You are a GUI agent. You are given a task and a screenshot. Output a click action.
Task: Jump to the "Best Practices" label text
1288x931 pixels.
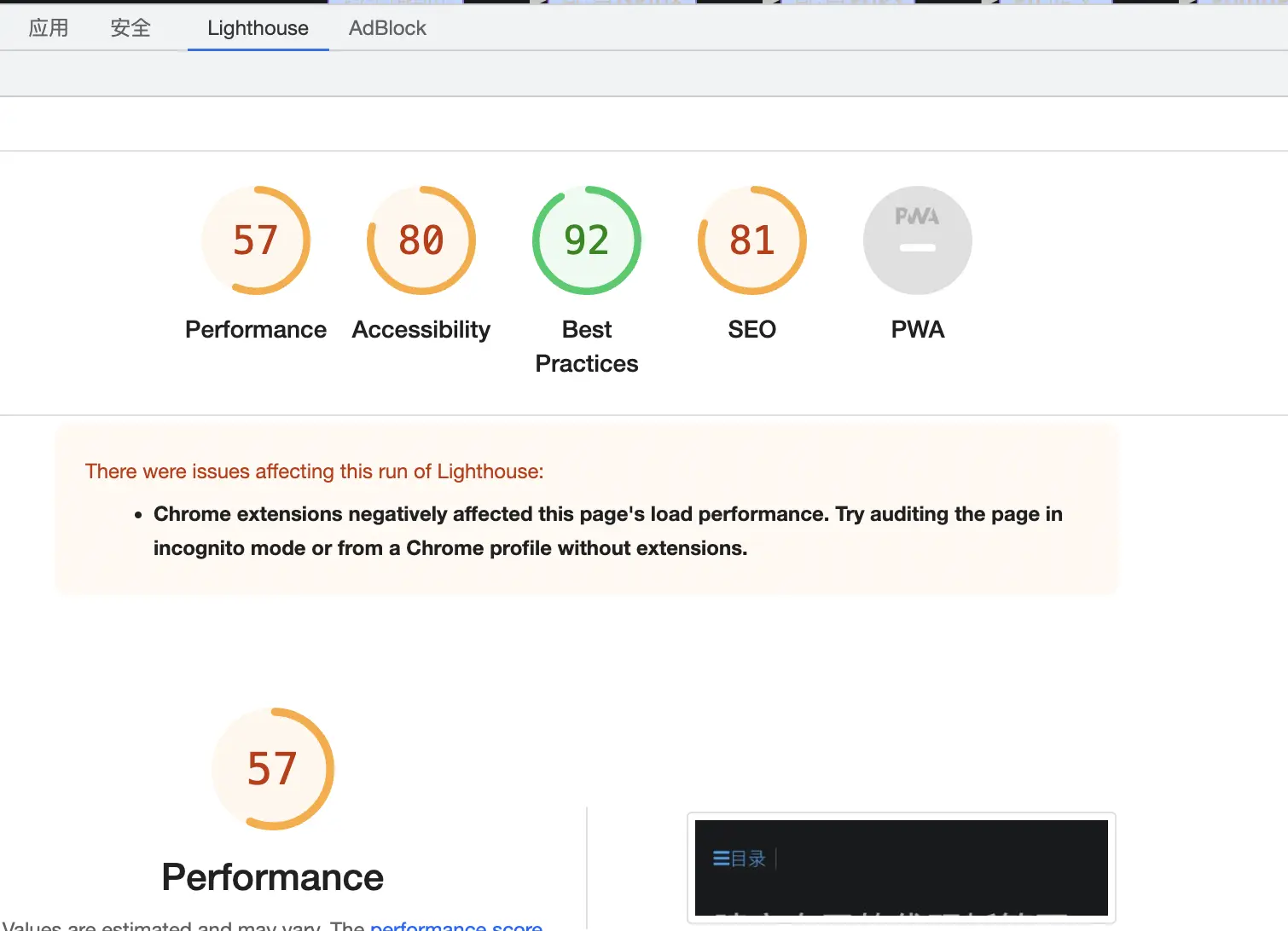(x=587, y=347)
